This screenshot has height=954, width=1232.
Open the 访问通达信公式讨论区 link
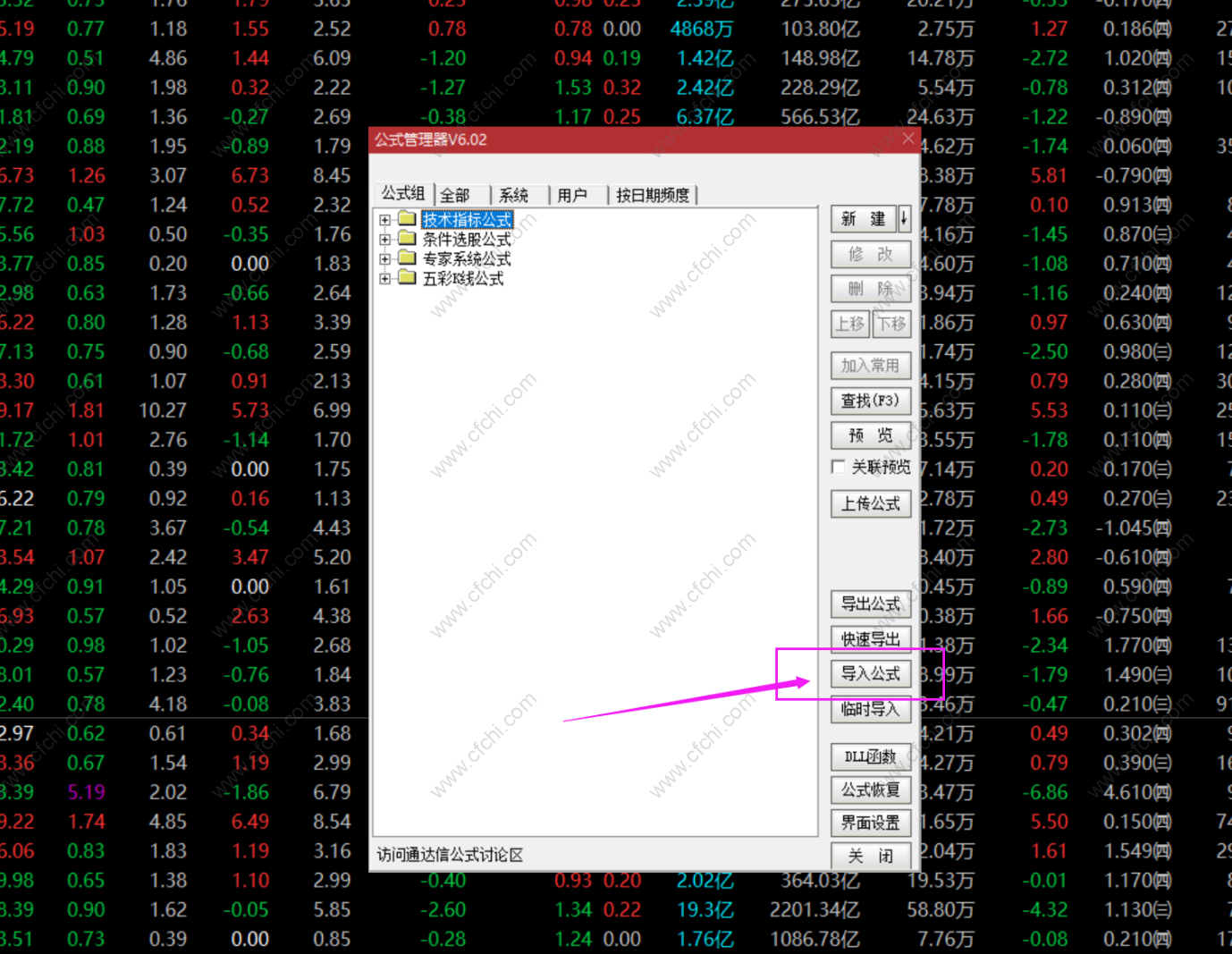point(450,856)
